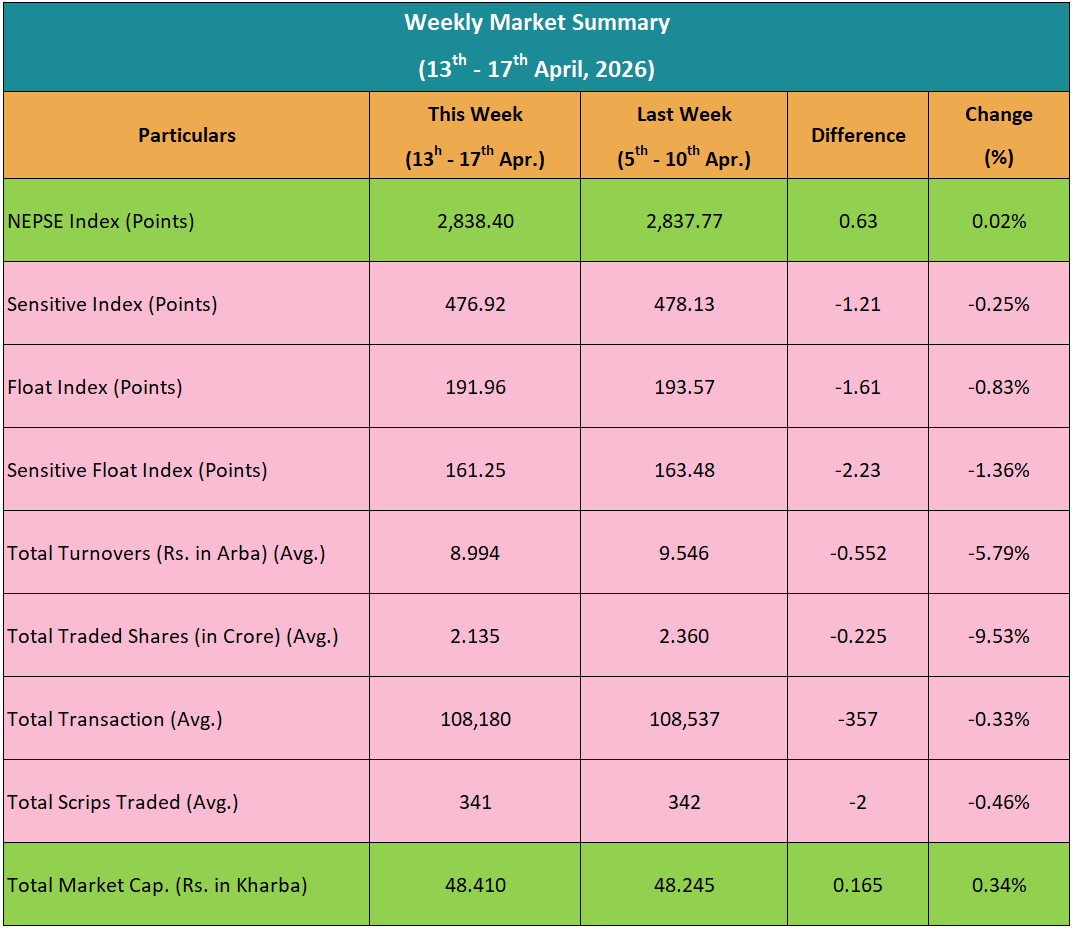This screenshot has height=929, width=1072.
Task: Click Float Index this week value 191.96
Action: (475, 387)
